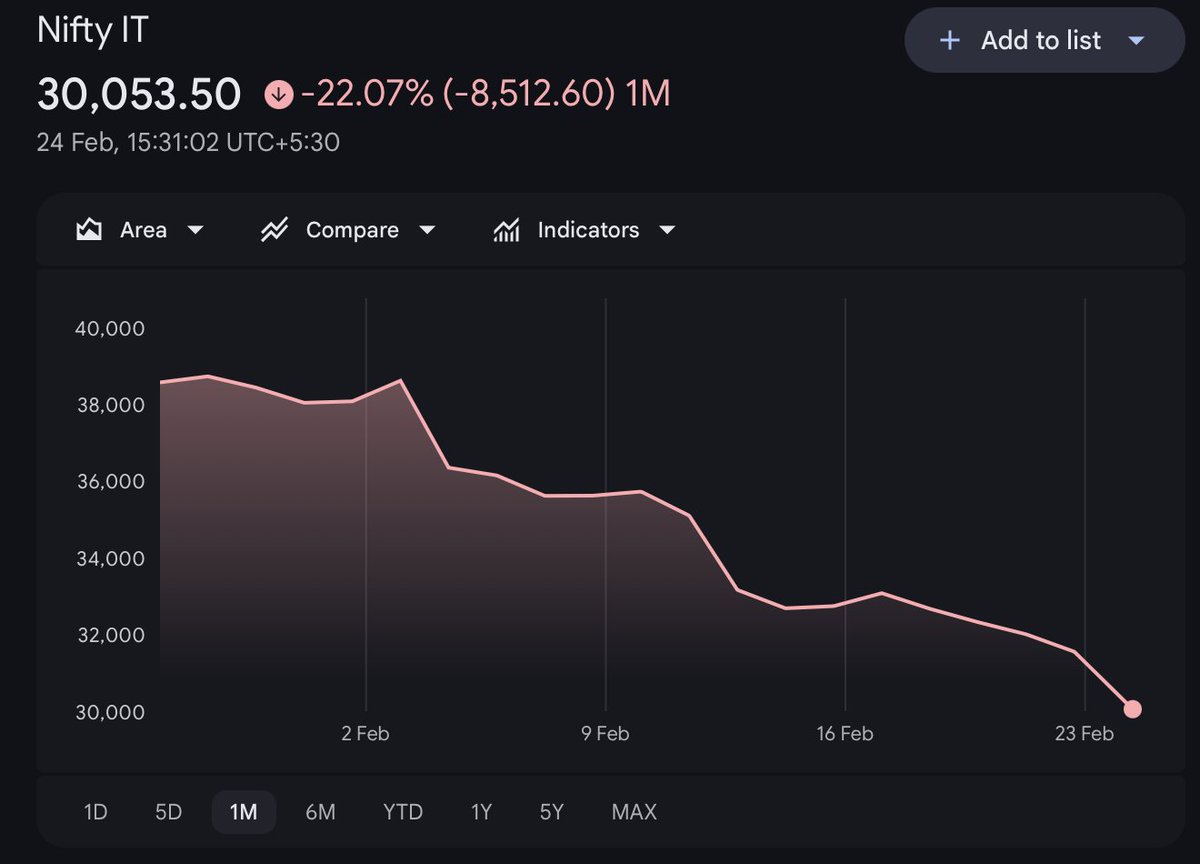The height and width of the screenshot is (864, 1200).
Task: Expand the Compare dropdown arrow
Action: (x=427, y=230)
